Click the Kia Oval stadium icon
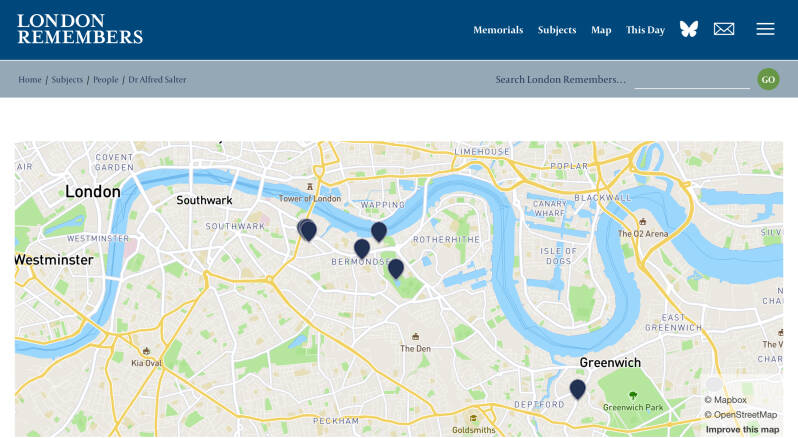The image size is (798, 438). tap(147, 351)
